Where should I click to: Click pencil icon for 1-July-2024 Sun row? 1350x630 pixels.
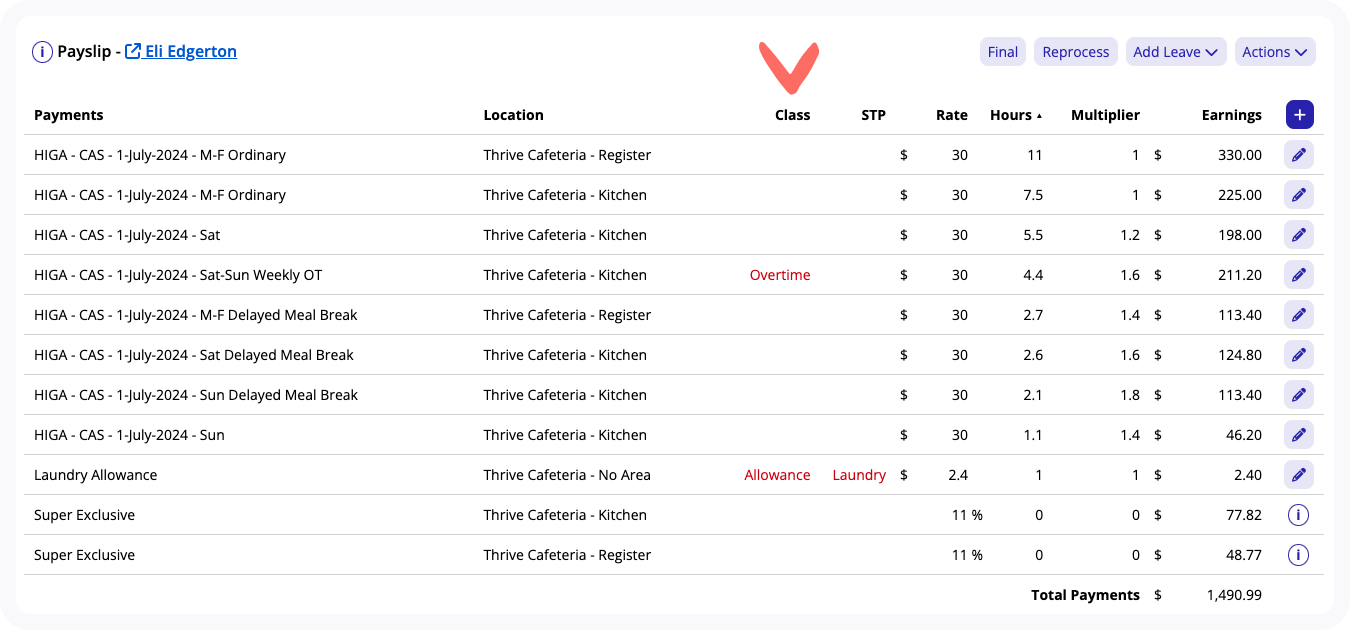pos(1298,435)
